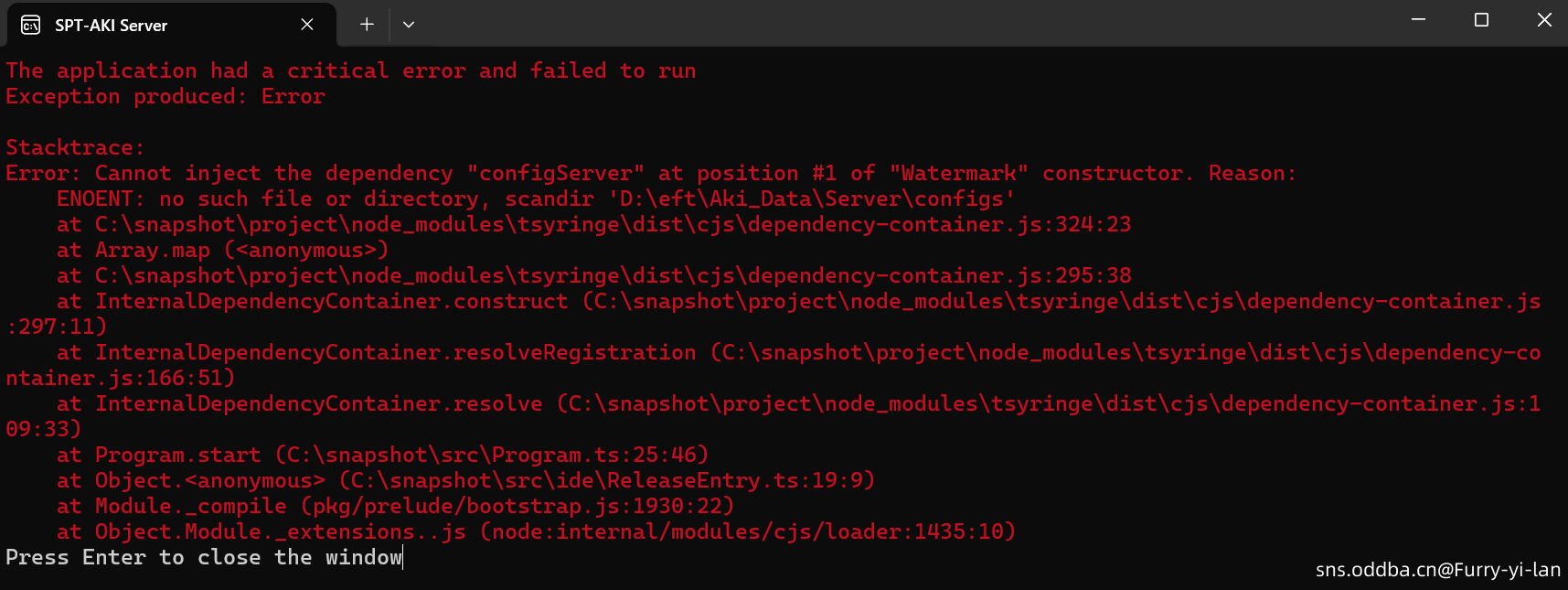Click the 'critical error and failed to run' line

click(x=351, y=71)
